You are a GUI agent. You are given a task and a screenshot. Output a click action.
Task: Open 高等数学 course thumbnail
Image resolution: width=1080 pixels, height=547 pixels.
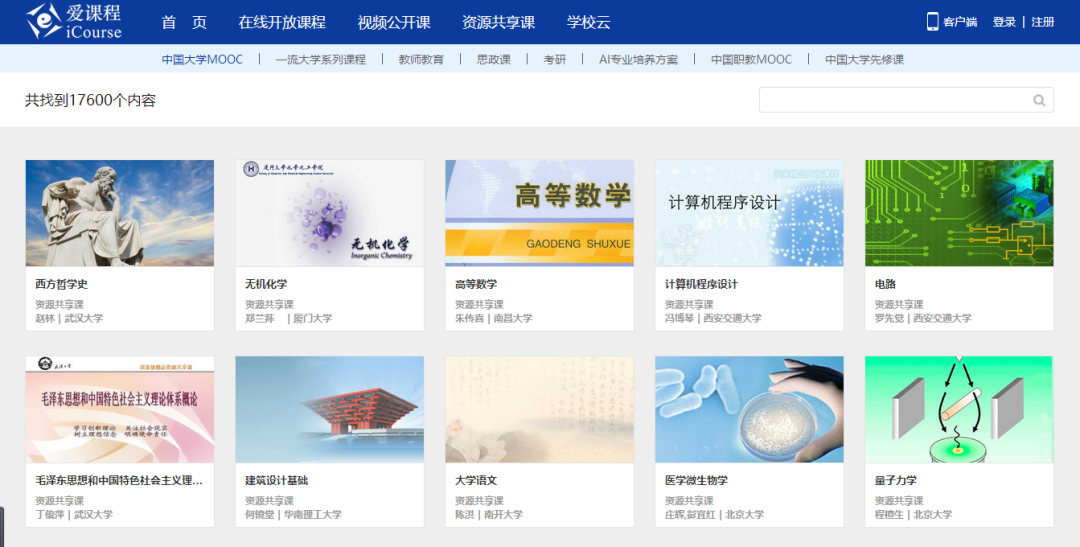[x=539, y=213]
